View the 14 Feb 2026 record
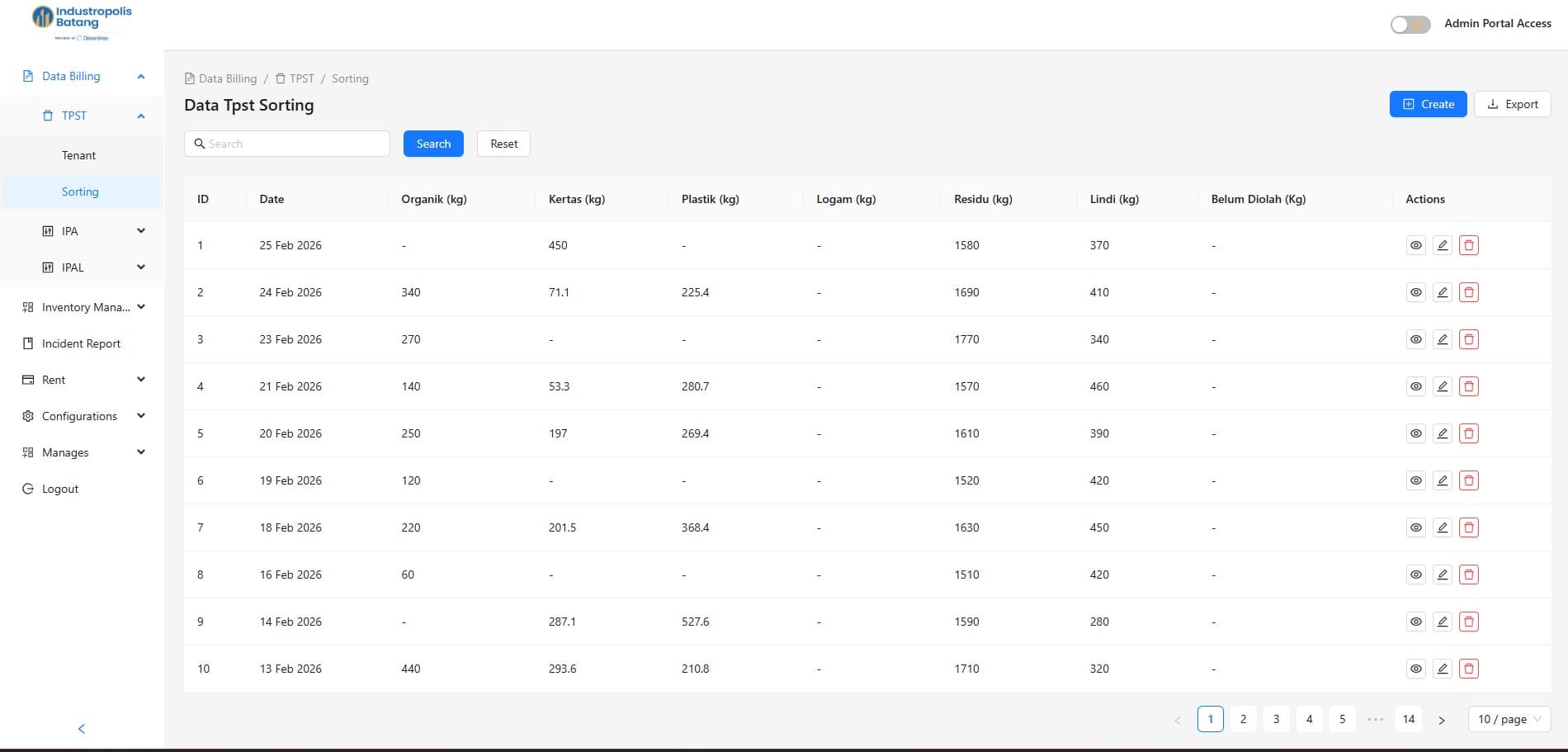This screenshot has height=752, width=1568. click(x=1416, y=622)
